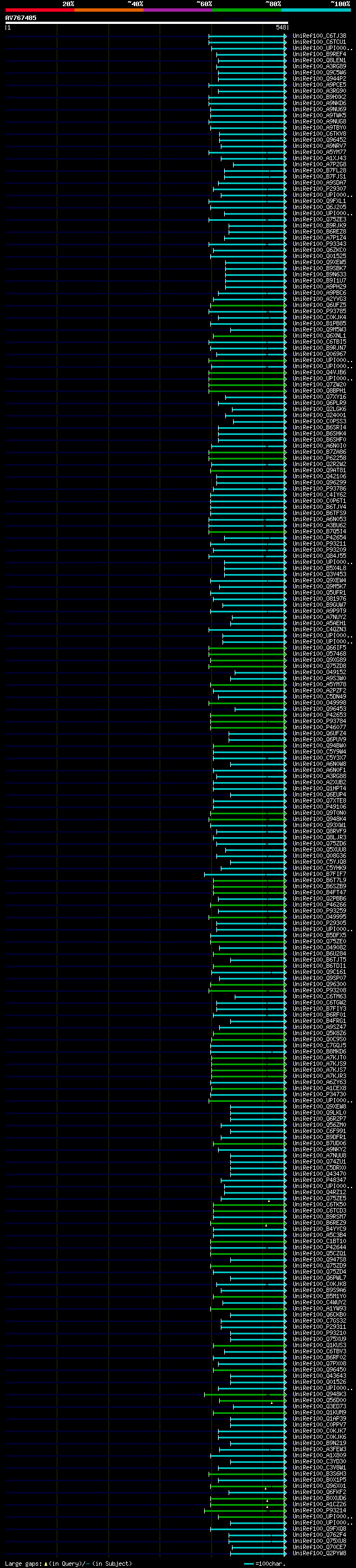
Task: Select the UniRef100_A3RG89 label
Action: [x=319, y=66]
